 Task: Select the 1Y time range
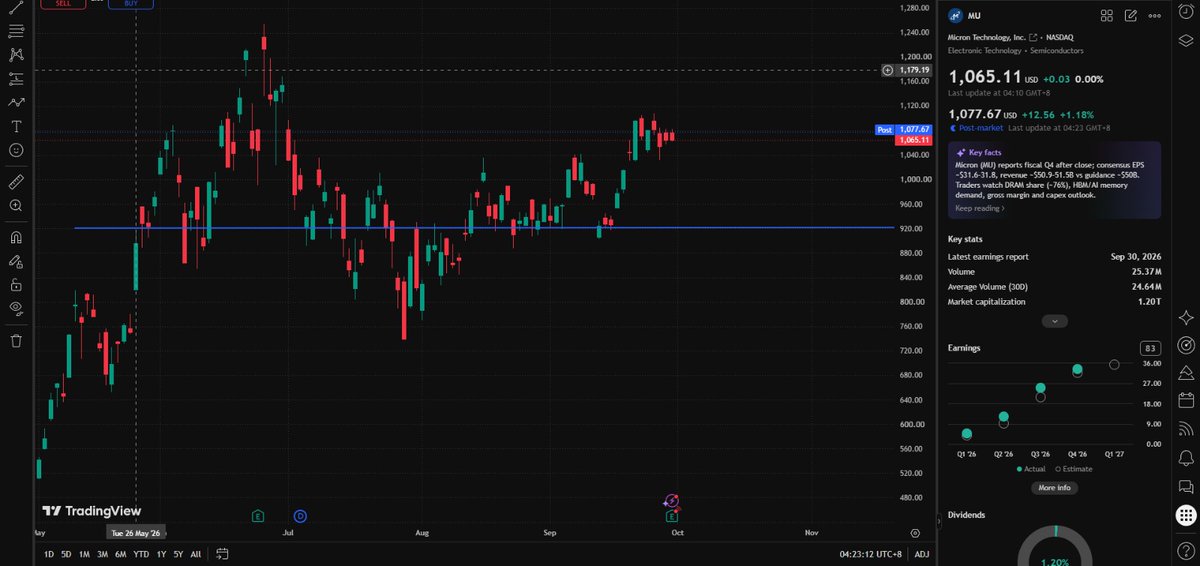(x=161, y=554)
